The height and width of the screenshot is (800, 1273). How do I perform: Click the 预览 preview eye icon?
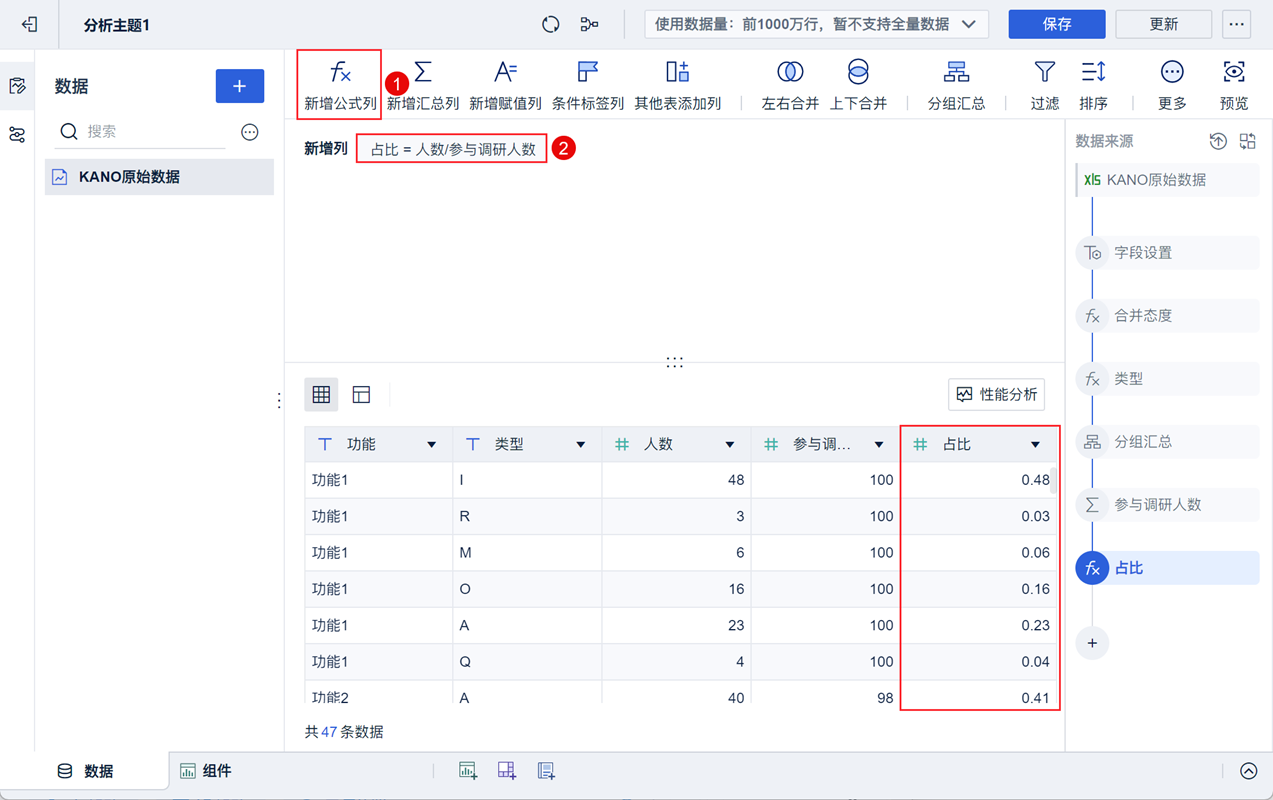click(1234, 72)
